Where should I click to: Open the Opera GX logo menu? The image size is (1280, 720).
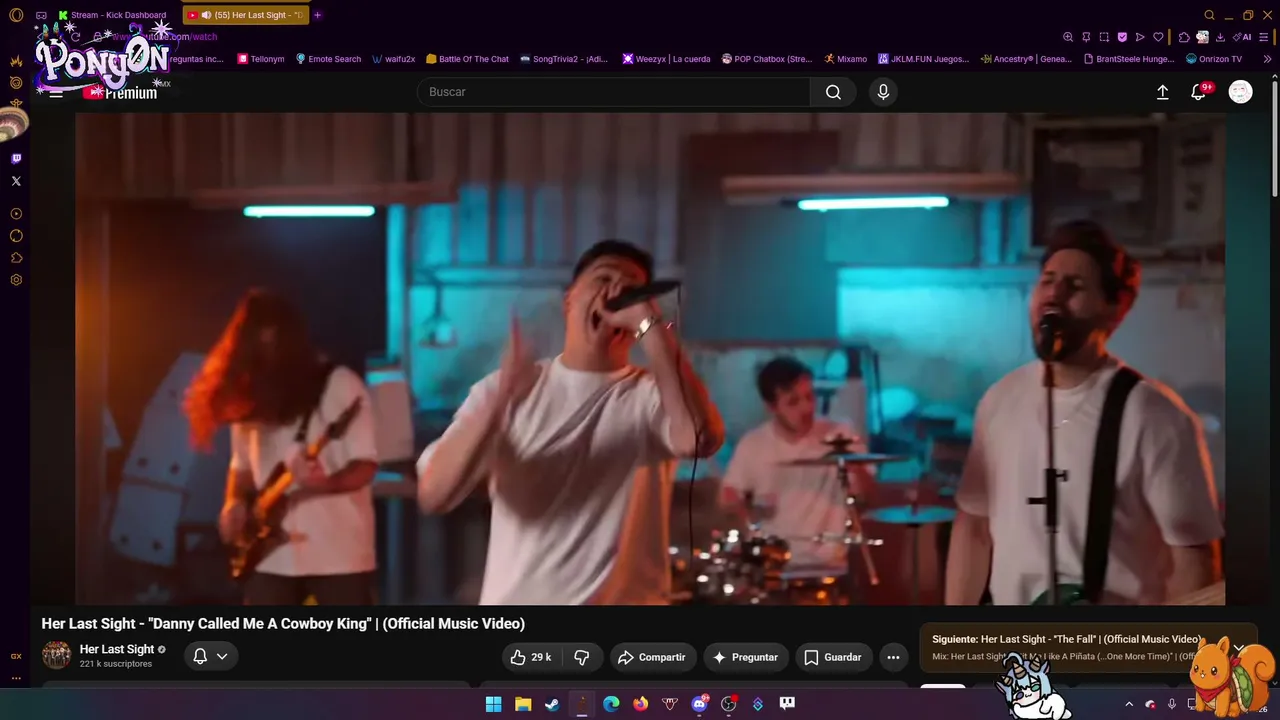point(16,15)
